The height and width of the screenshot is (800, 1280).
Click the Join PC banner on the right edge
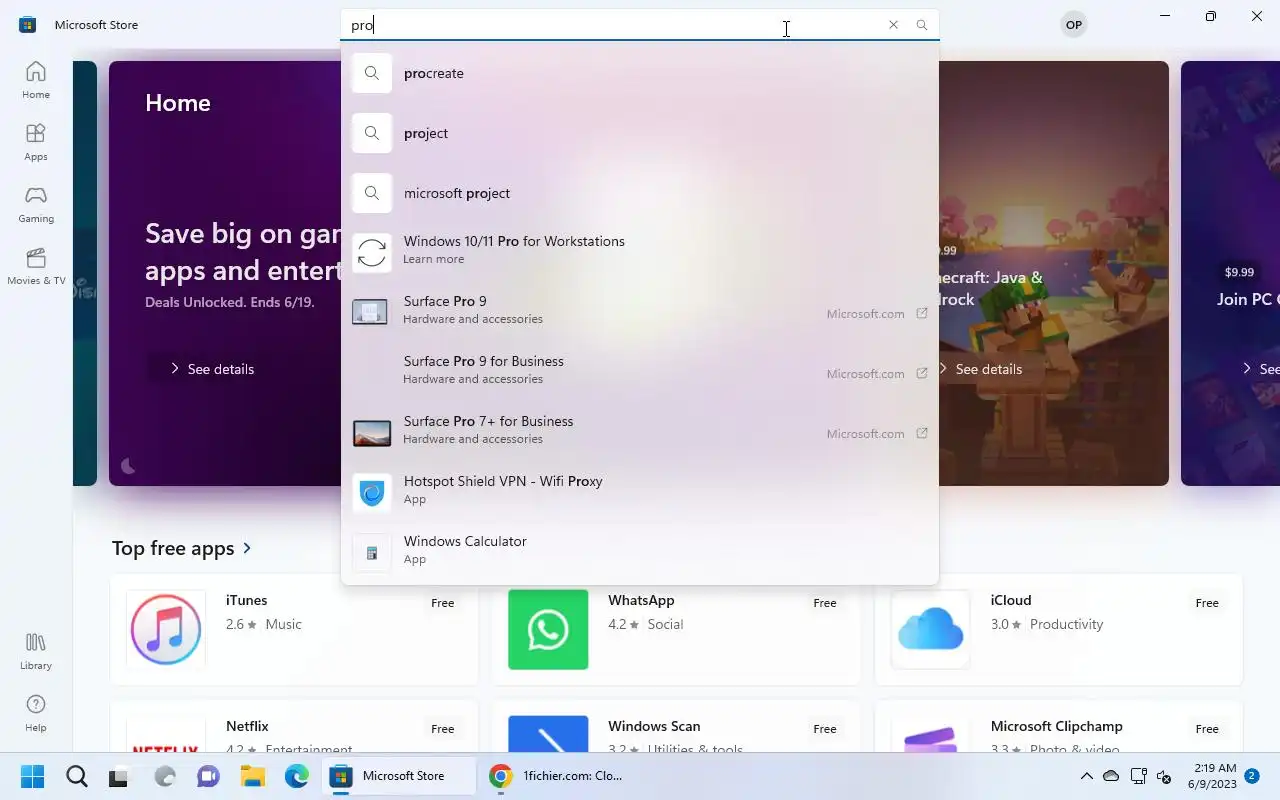pos(1230,273)
